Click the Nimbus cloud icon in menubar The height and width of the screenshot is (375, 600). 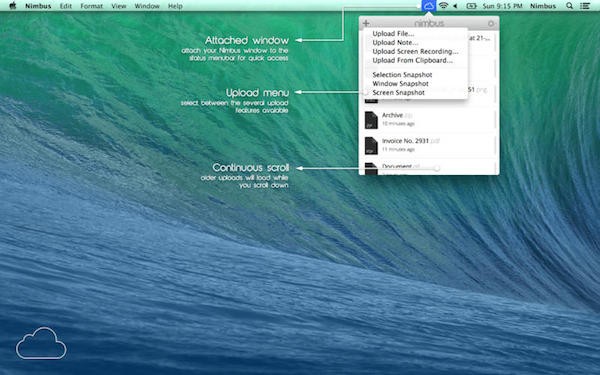pos(429,6)
